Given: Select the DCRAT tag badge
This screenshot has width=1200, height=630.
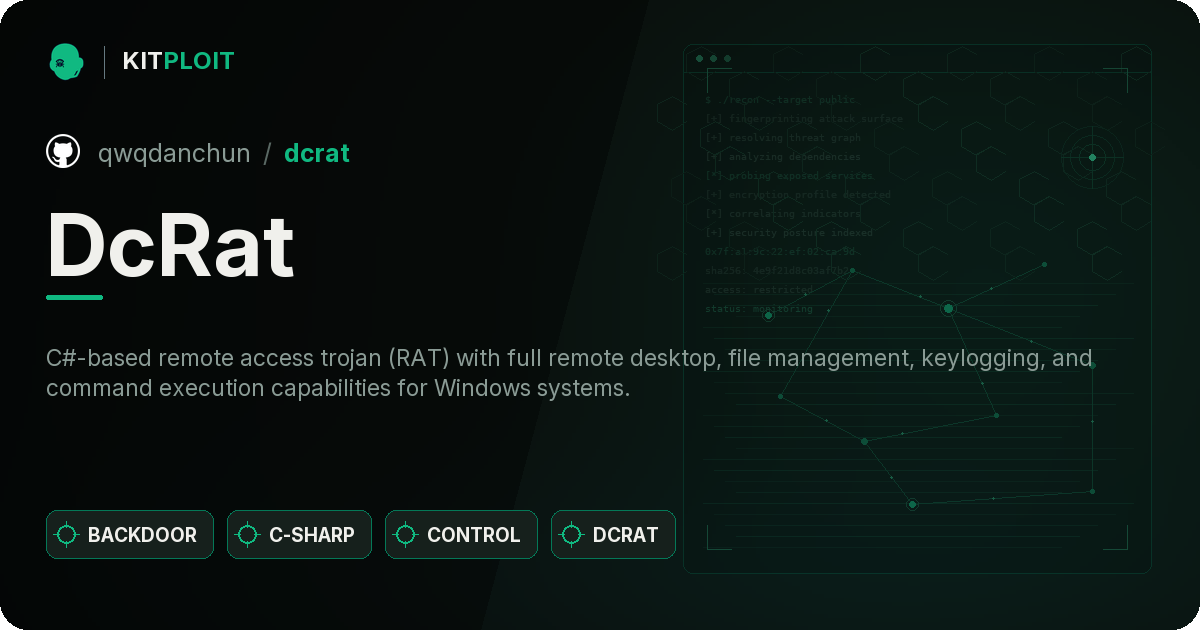Looking at the screenshot, I should point(613,534).
